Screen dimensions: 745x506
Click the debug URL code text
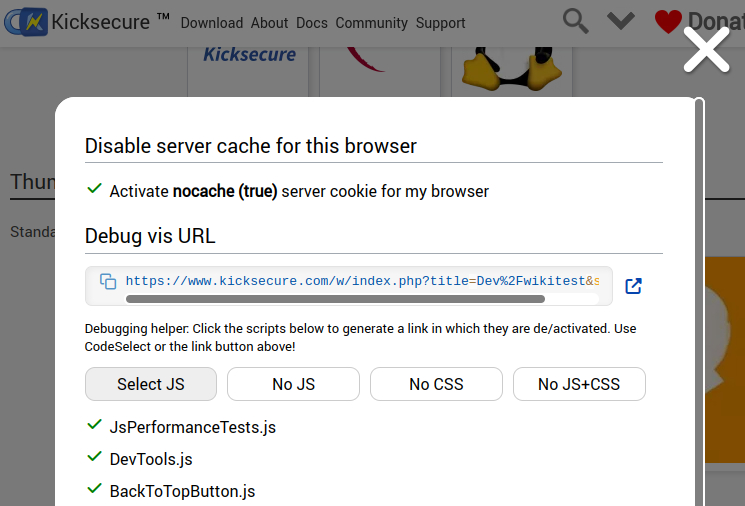click(362, 281)
